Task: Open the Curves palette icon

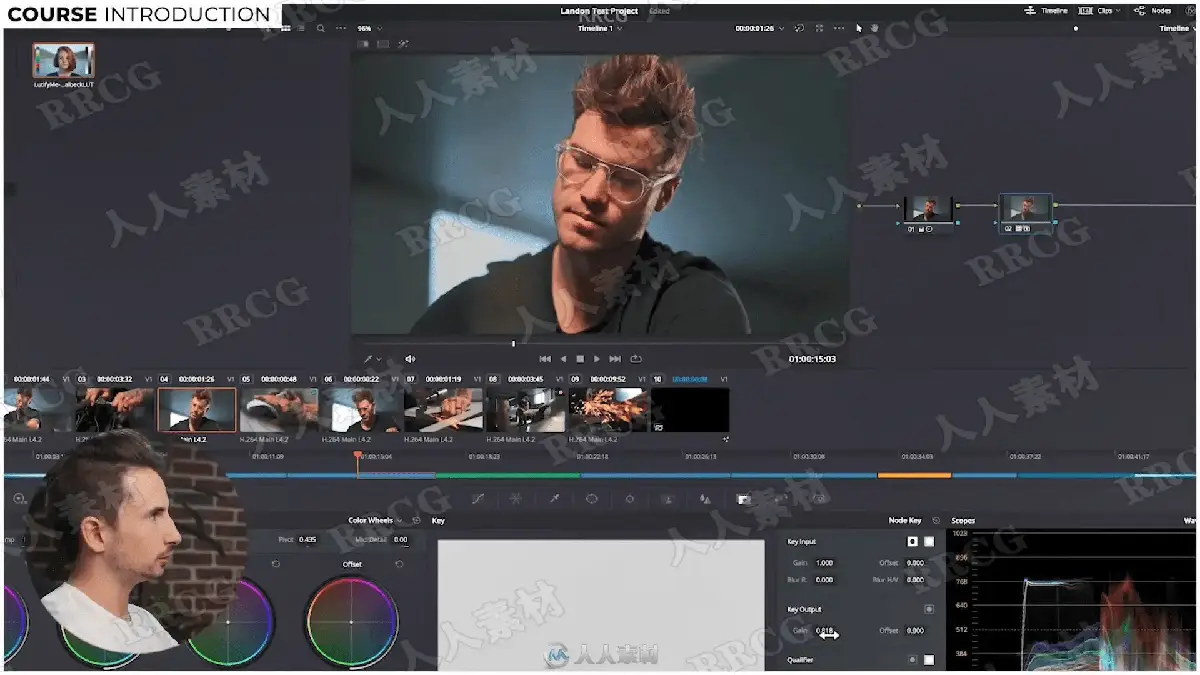Action: (x=478, y=498)
